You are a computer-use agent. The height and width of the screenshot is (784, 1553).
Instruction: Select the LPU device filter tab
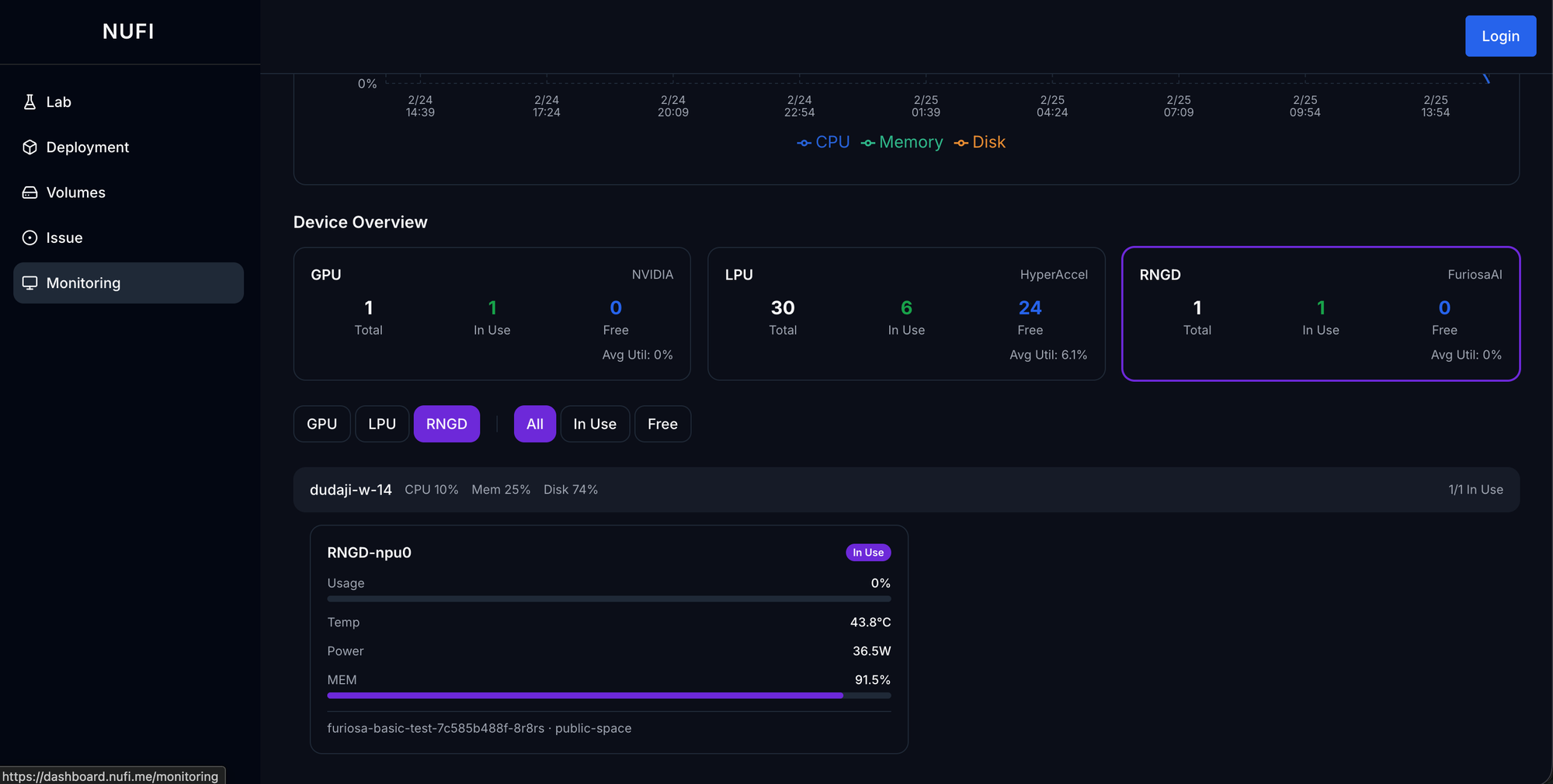[382, 424]
